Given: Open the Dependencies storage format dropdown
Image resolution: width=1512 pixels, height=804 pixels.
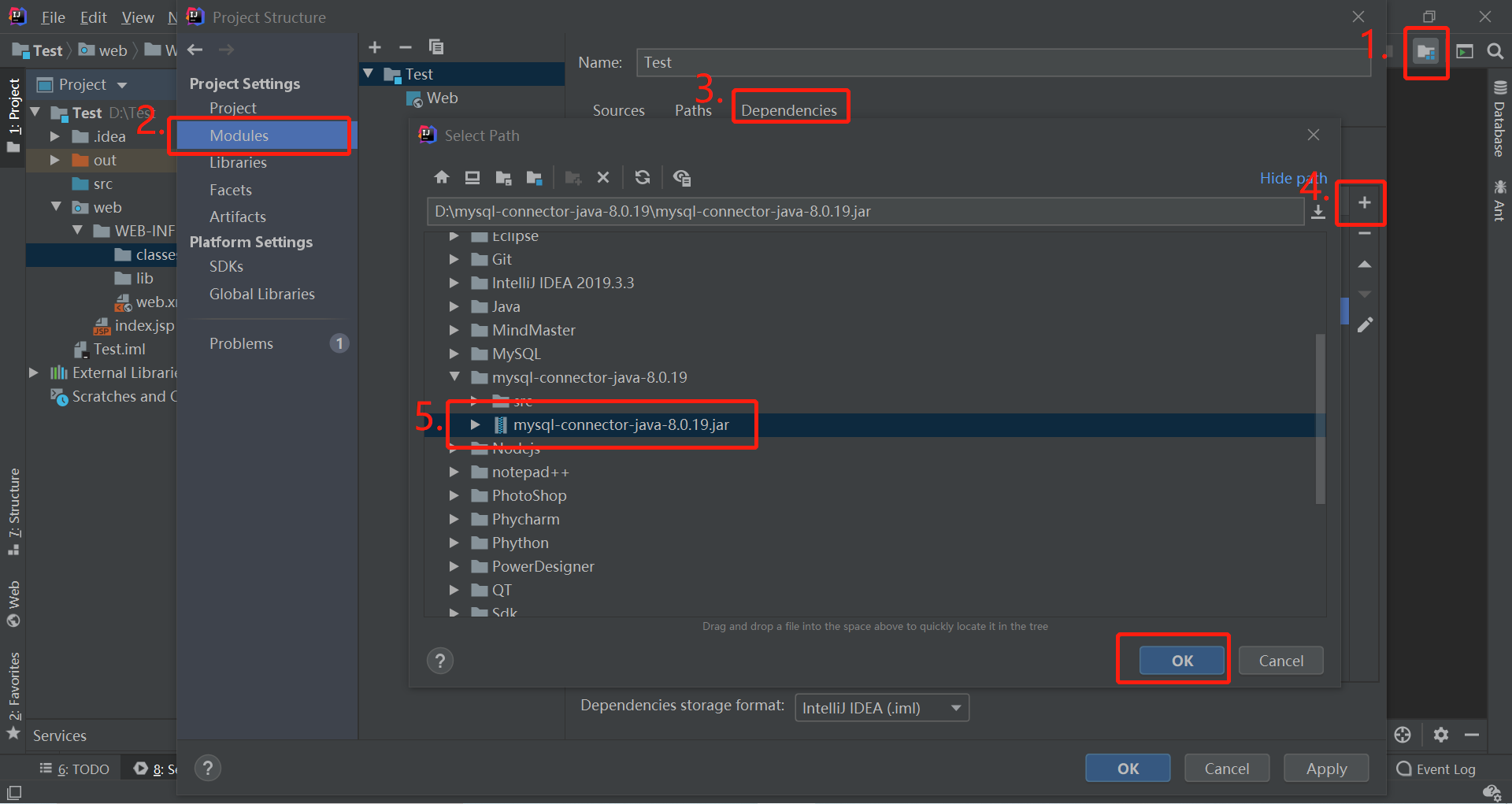Looking at the screenshot, I should [x=882, y=707].
